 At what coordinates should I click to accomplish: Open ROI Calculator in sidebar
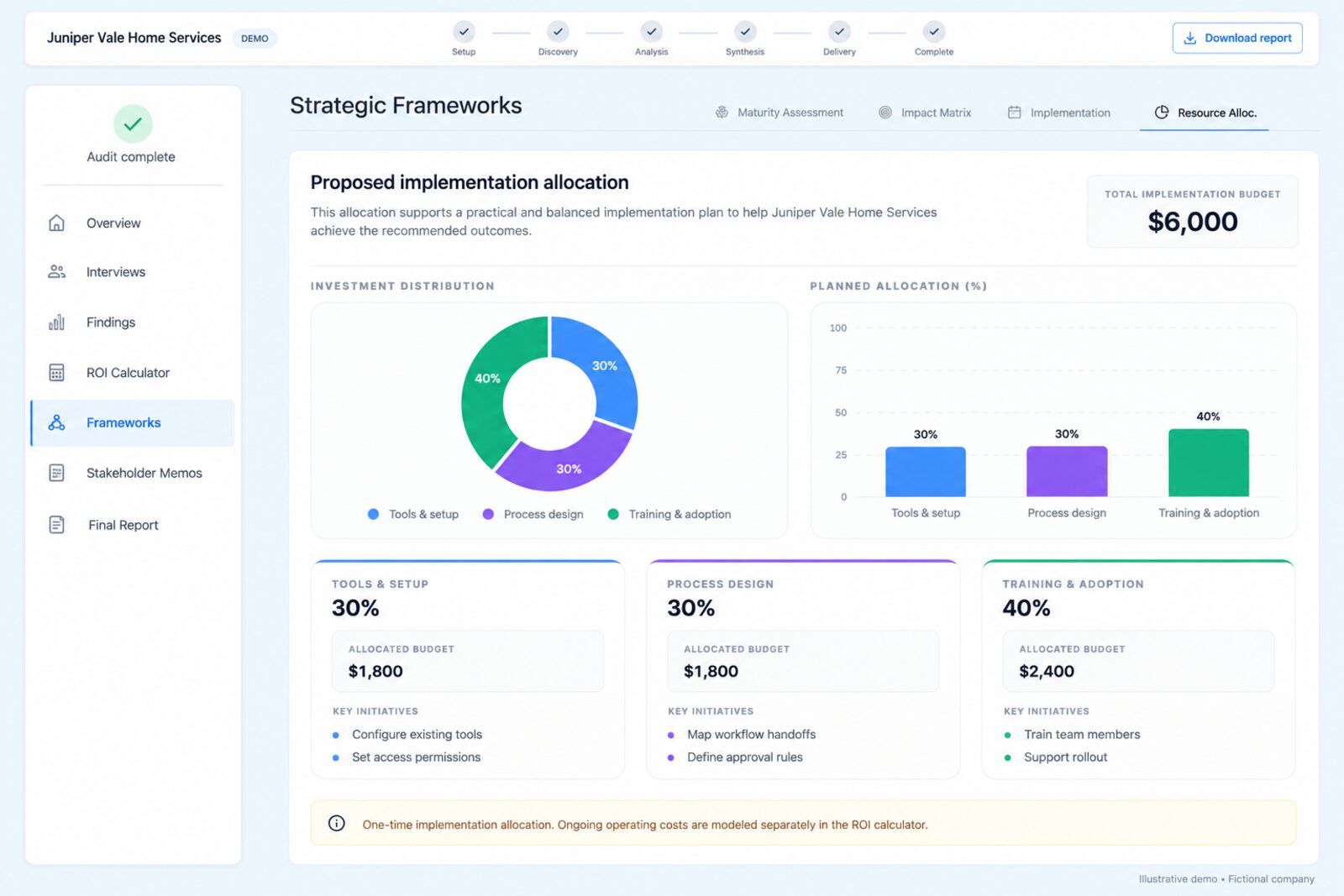point(133,373)
